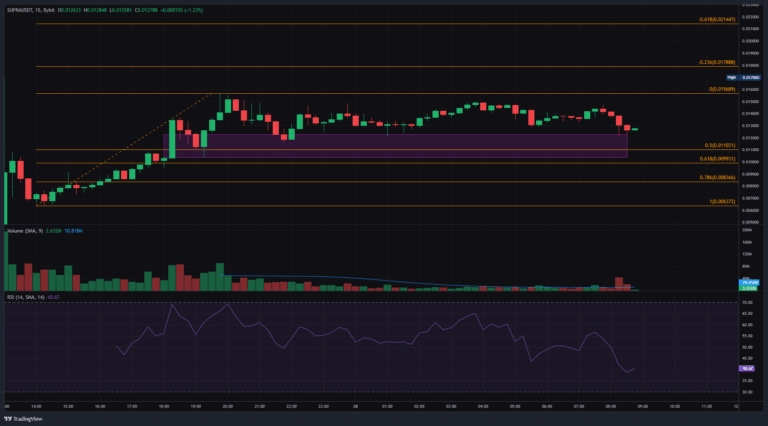Click the 20:00 mark on time axis
Image resolution: width=768 pixels, height=426 pixels.
coord(227,407)
